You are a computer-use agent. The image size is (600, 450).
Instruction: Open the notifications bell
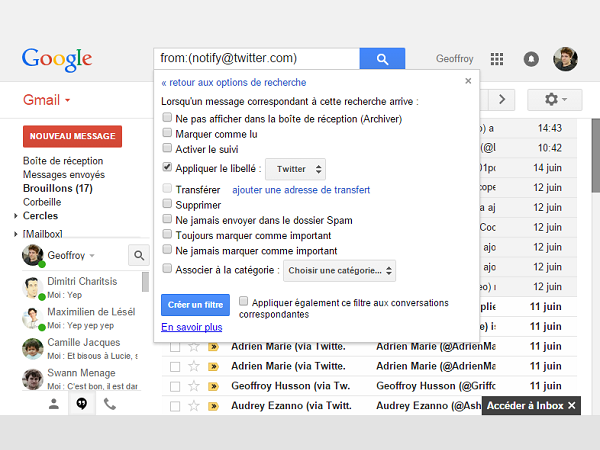click(x=531, y=59)
